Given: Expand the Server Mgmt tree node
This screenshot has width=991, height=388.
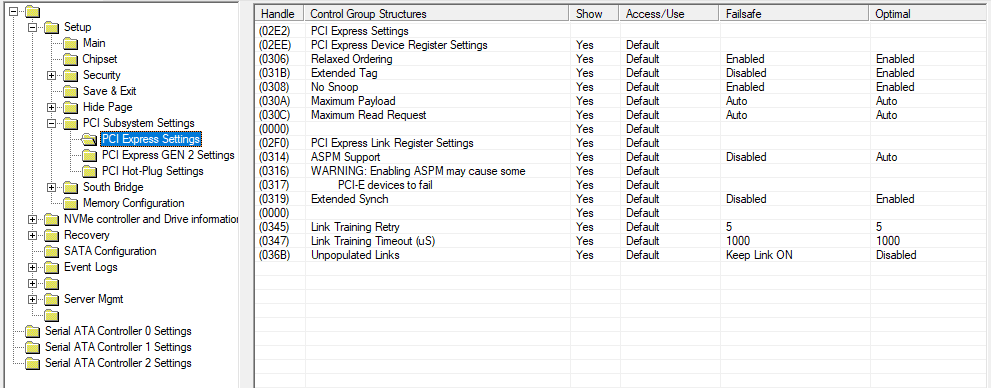Looking at the screenshot, I should pyautogui.click(x=33, y=300).
